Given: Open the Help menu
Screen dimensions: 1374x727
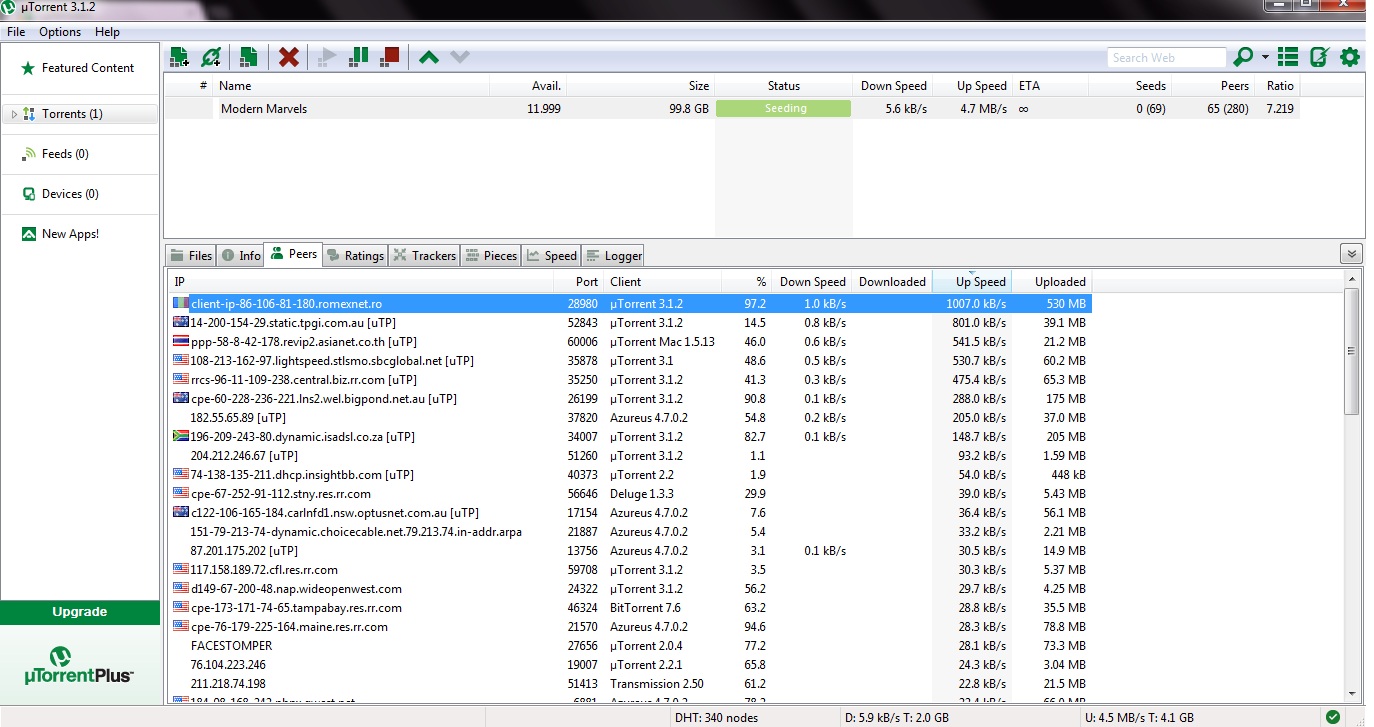Looking at the screenshot, I should [107, 32].
